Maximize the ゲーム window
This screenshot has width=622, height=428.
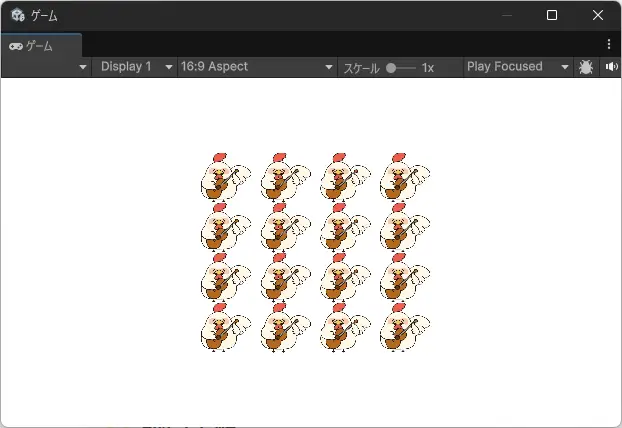point(552,15)
